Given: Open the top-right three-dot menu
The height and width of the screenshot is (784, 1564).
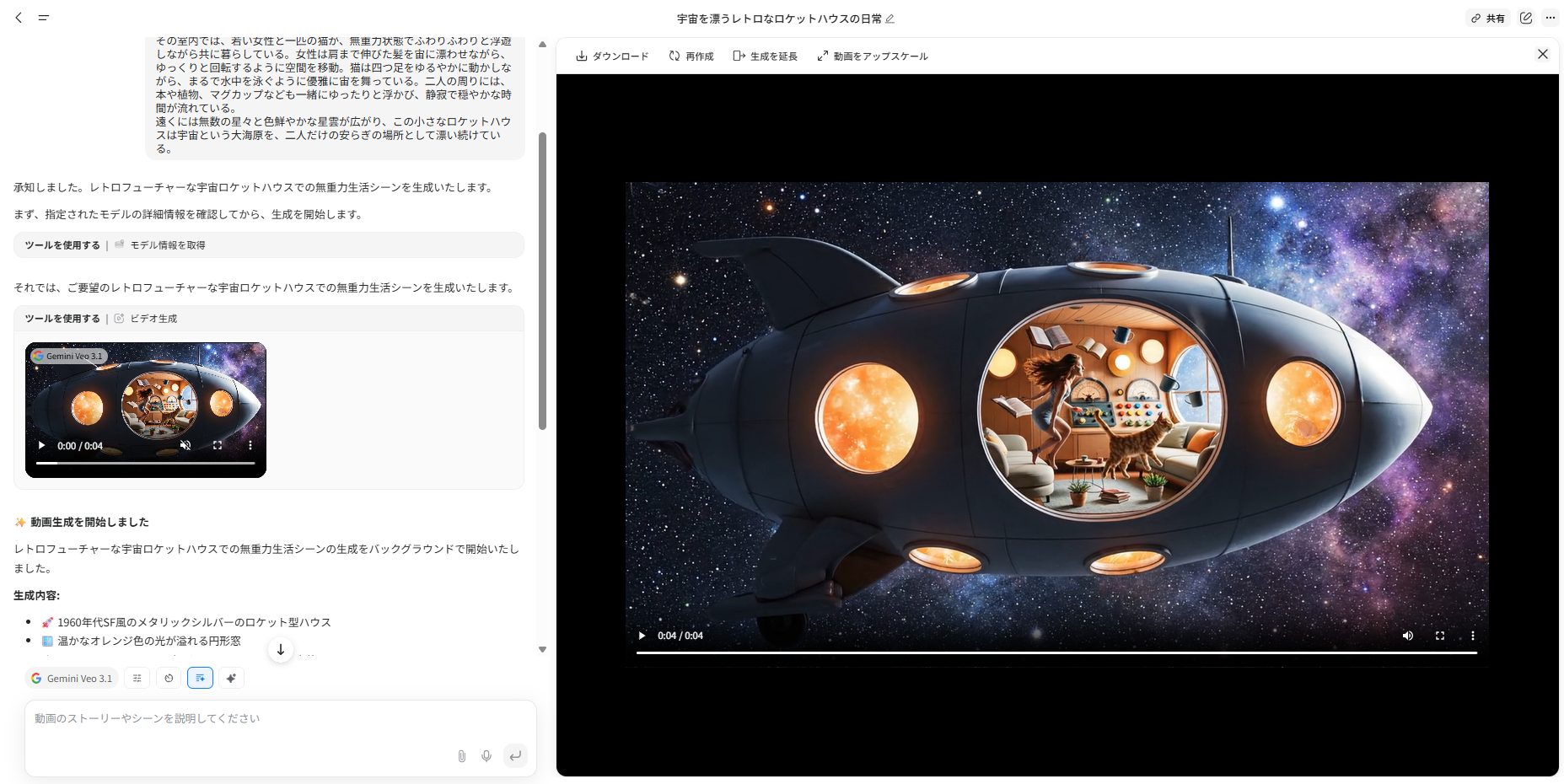Looking at the screenshot, I should [1550, 18].
